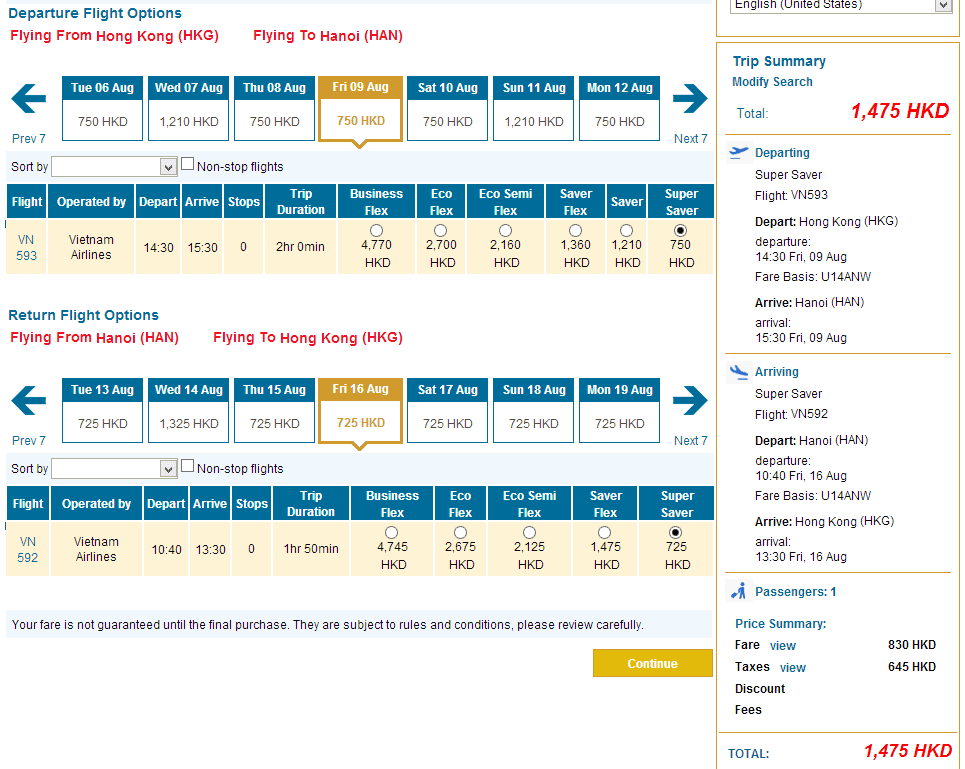Click the return next 7 days arrow

tap(690, 402)
